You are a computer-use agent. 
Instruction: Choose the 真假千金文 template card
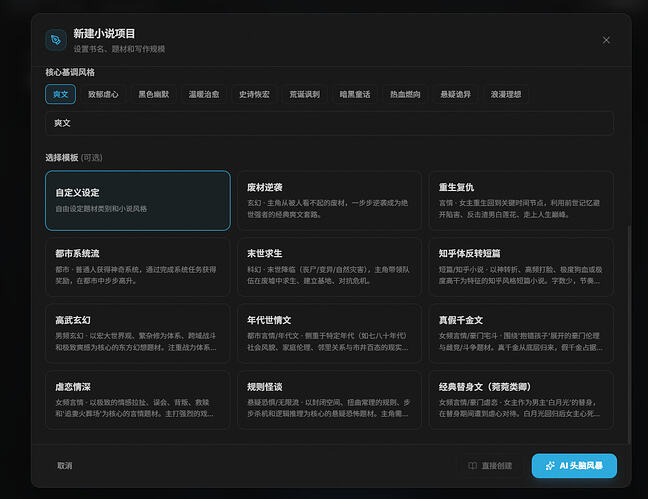tap(521, 333)
